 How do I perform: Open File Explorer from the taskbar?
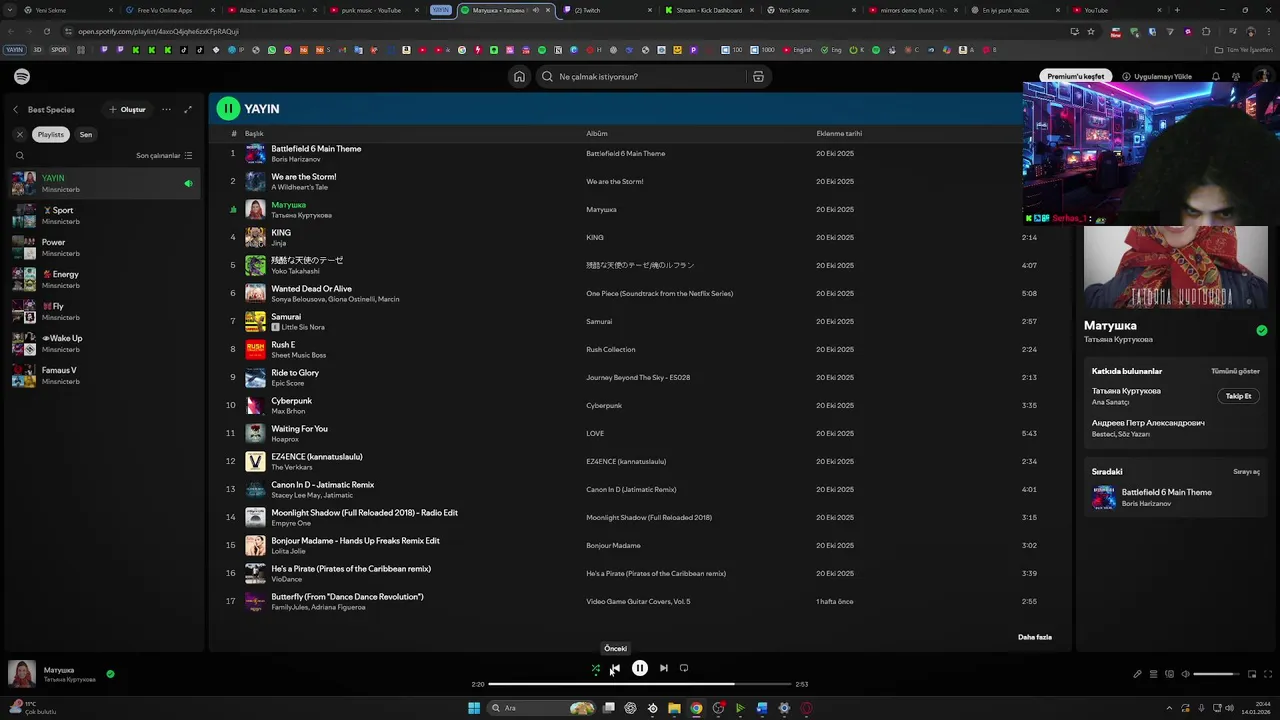click(x=674, y=708)
